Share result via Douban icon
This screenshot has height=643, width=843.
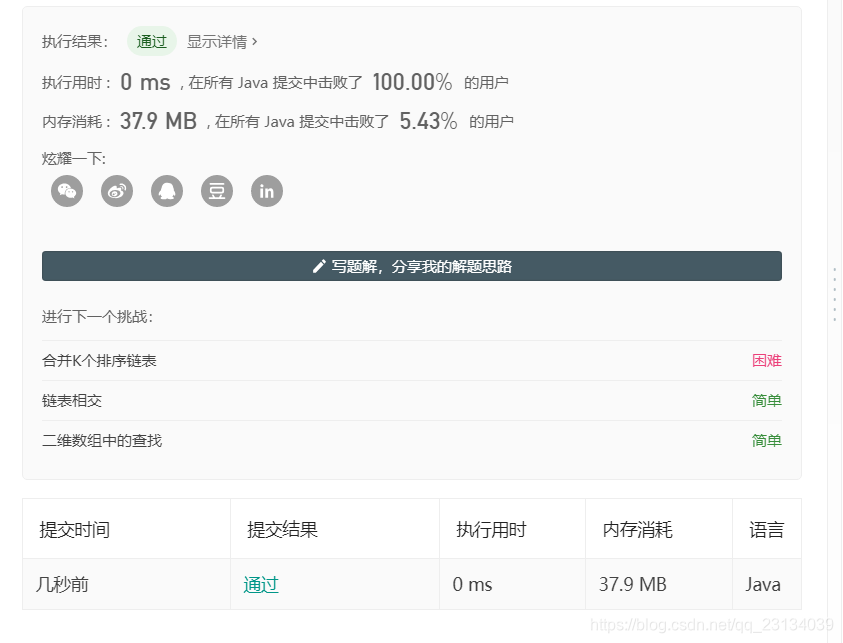217,191
